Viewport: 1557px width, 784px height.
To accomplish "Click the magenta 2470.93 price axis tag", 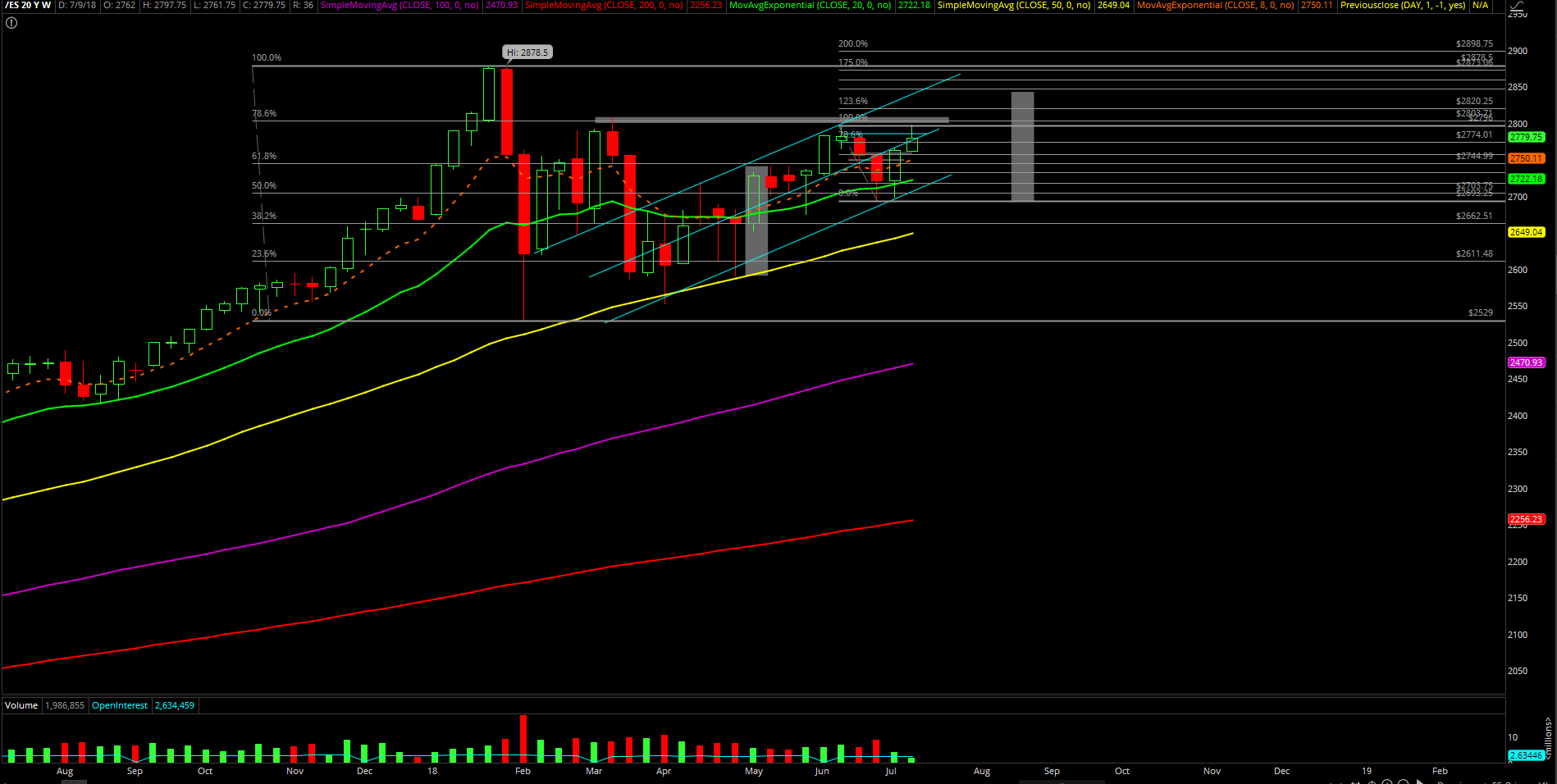I will pos(1526,362).
